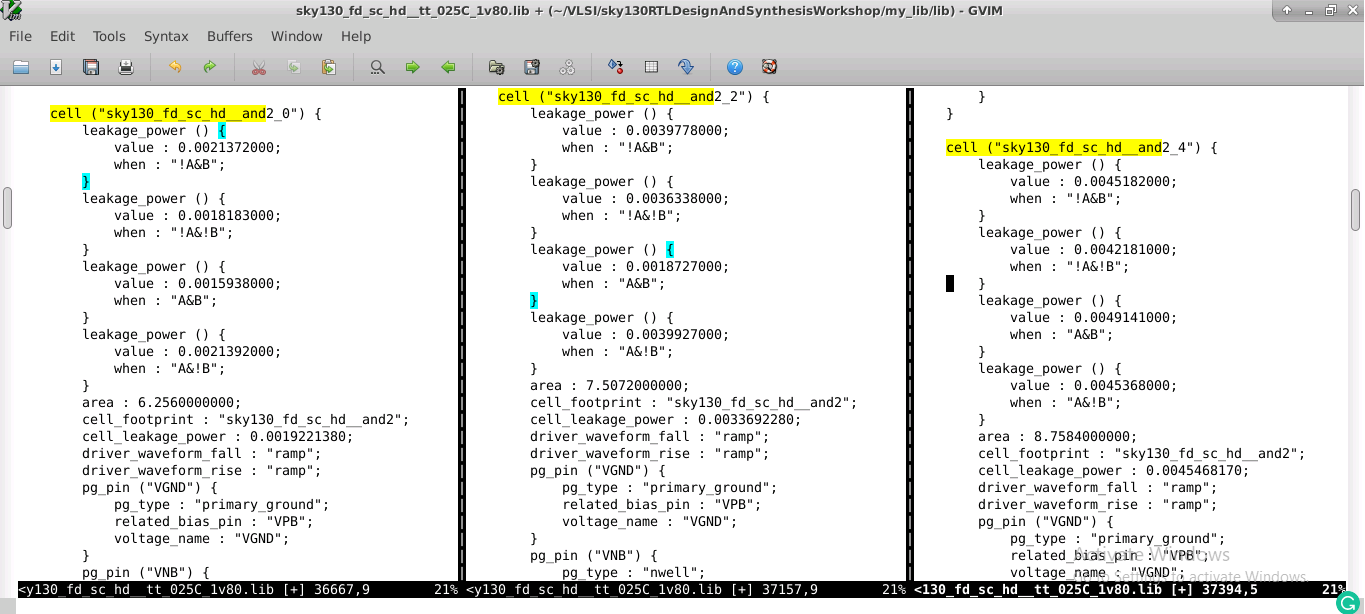Copy text to the clipboard
Viewport: 1365px width, 614px height.
tap(294, 67)
